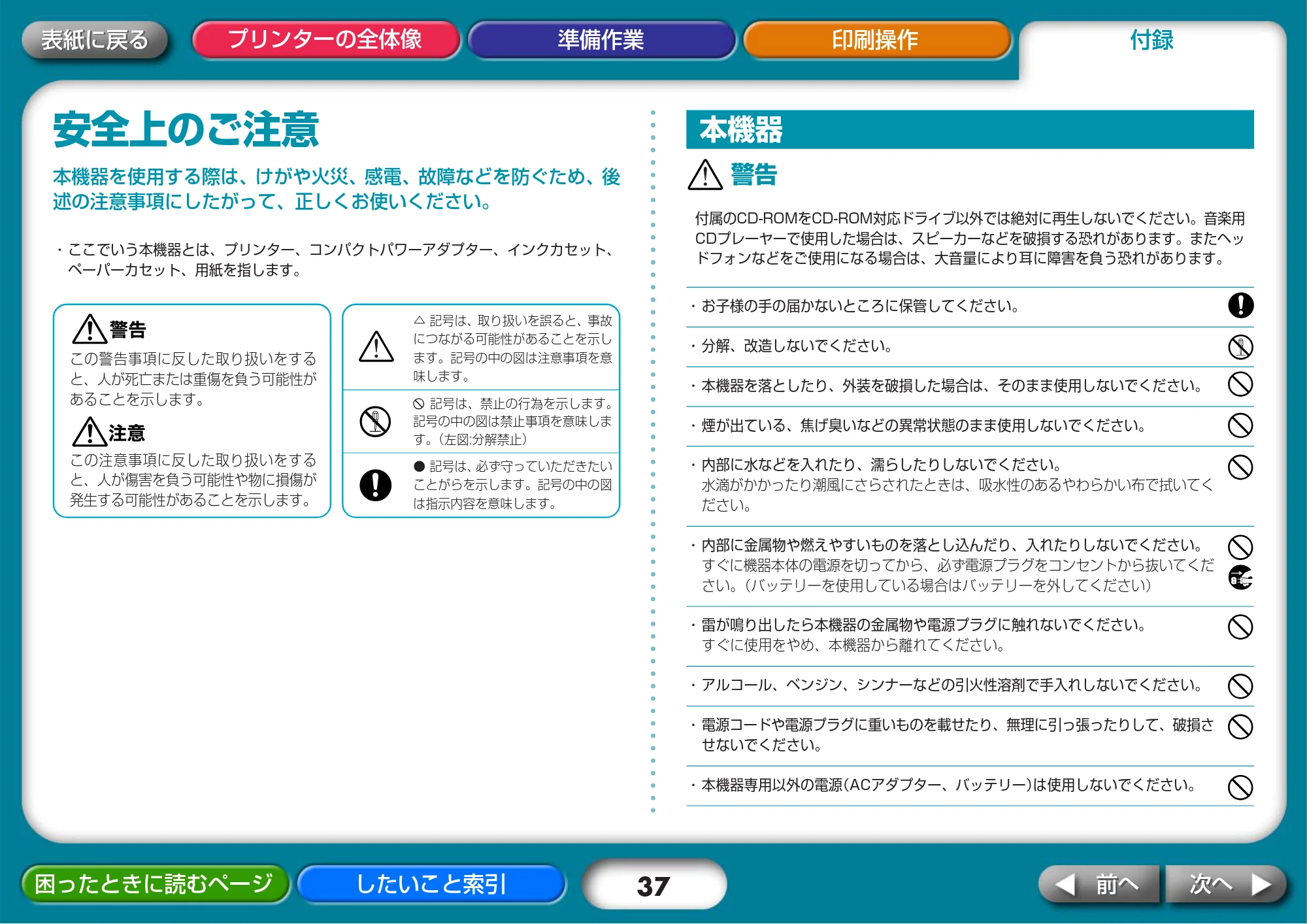Open the 付録 tab
1307x924 pixels.
(x=1151, y=41)
